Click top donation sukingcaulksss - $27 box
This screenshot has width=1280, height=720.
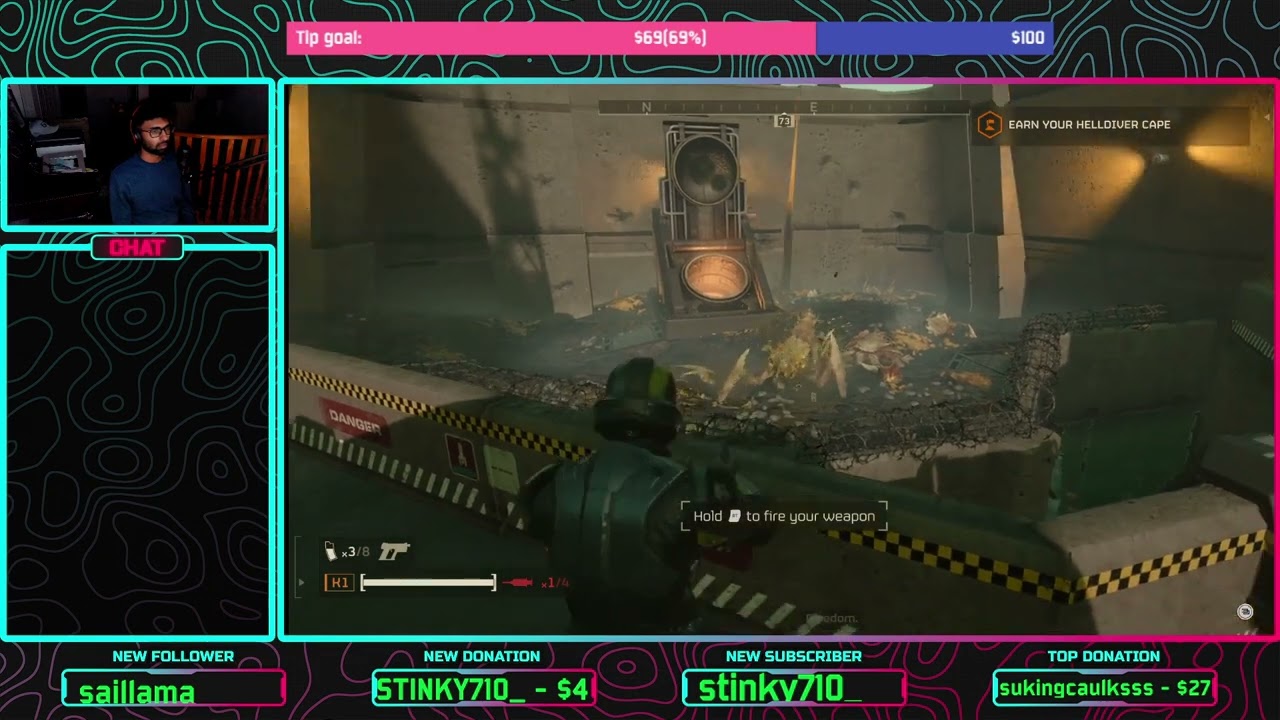[x=1104, y=687]
